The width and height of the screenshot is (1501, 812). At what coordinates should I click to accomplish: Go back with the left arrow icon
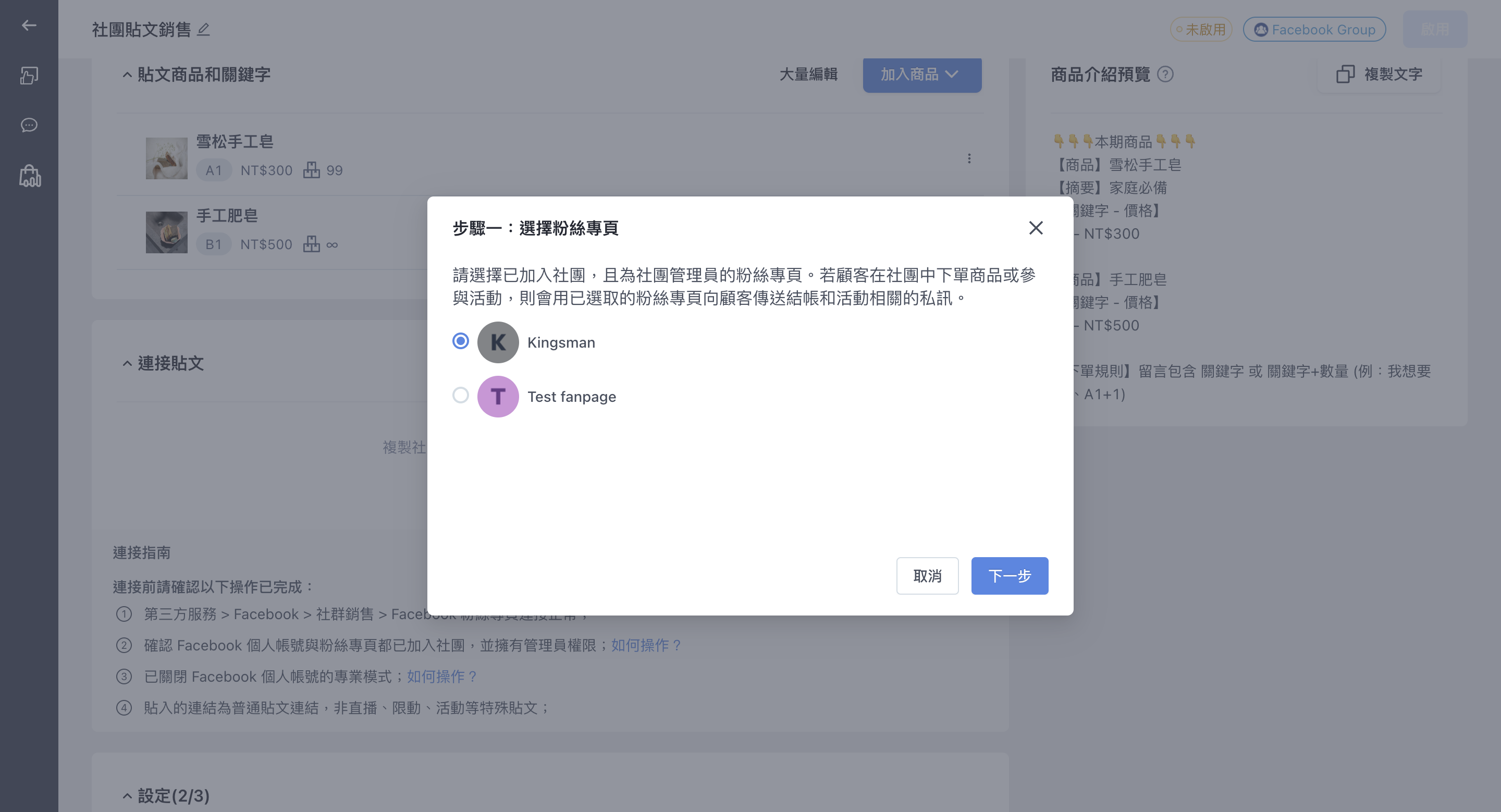(x=29, y=25)
